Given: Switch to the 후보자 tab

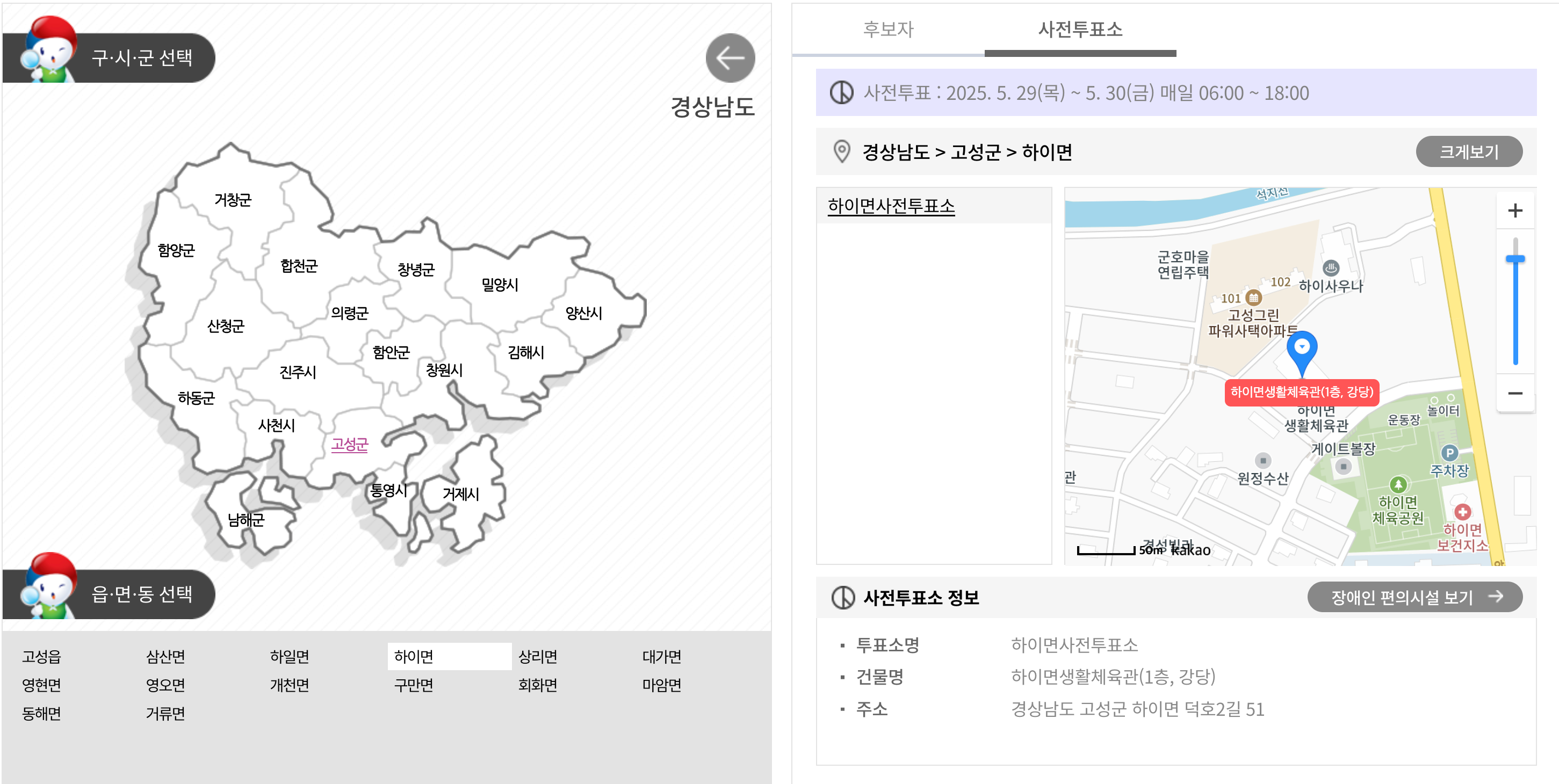Looking at the screenshot, I should pyautogui.click(x=888, y=29).
